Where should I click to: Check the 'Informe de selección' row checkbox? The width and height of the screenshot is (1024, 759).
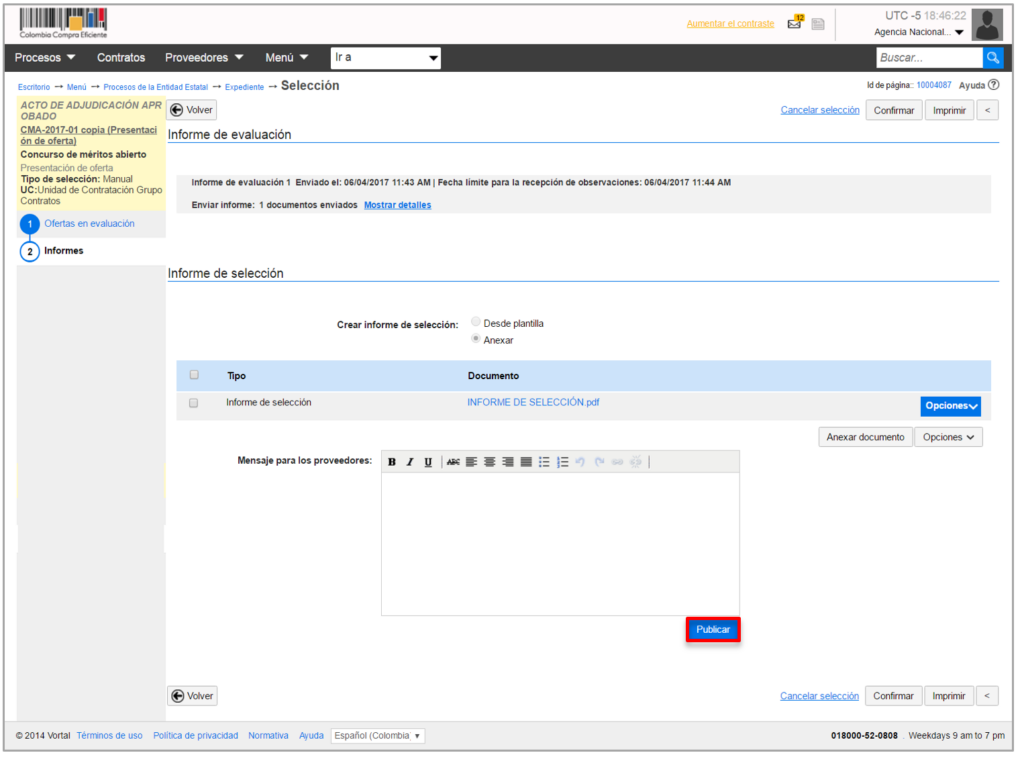coord(194,403)
